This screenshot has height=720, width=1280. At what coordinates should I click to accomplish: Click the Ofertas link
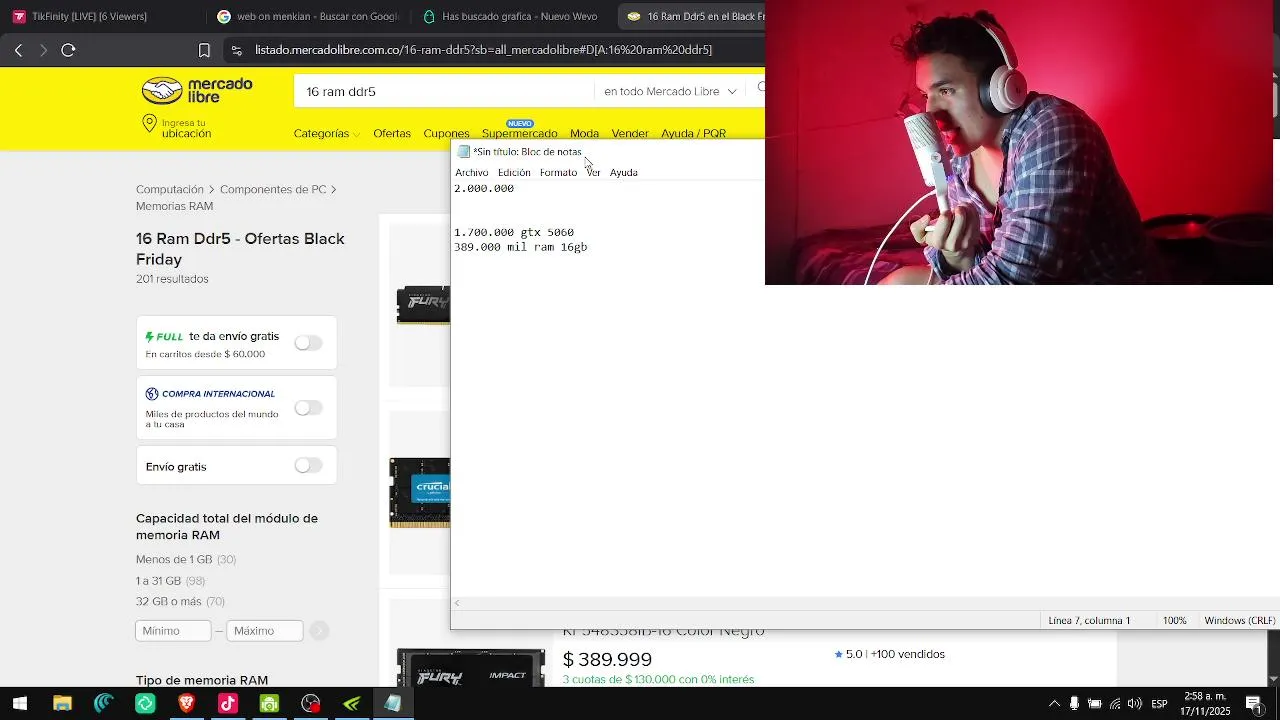[x=392, y=133]
